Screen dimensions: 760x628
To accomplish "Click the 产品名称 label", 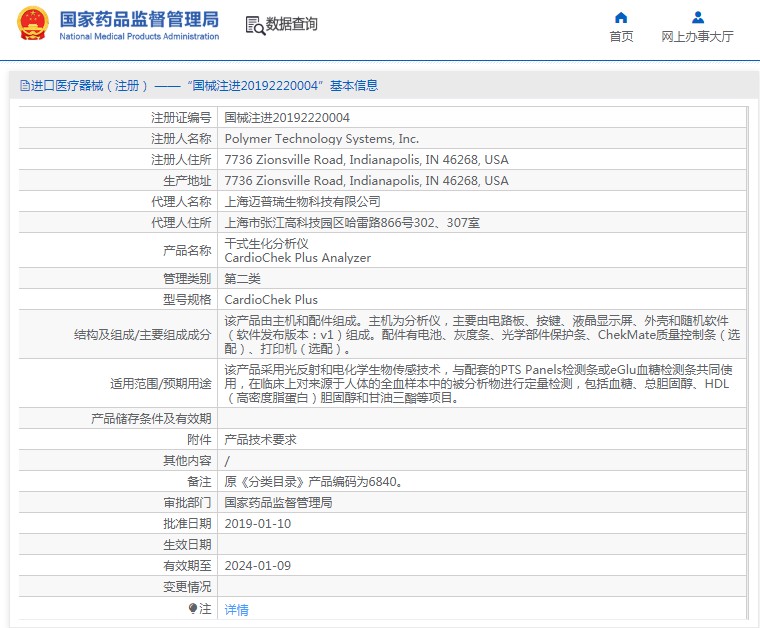I will click(187, 251).
